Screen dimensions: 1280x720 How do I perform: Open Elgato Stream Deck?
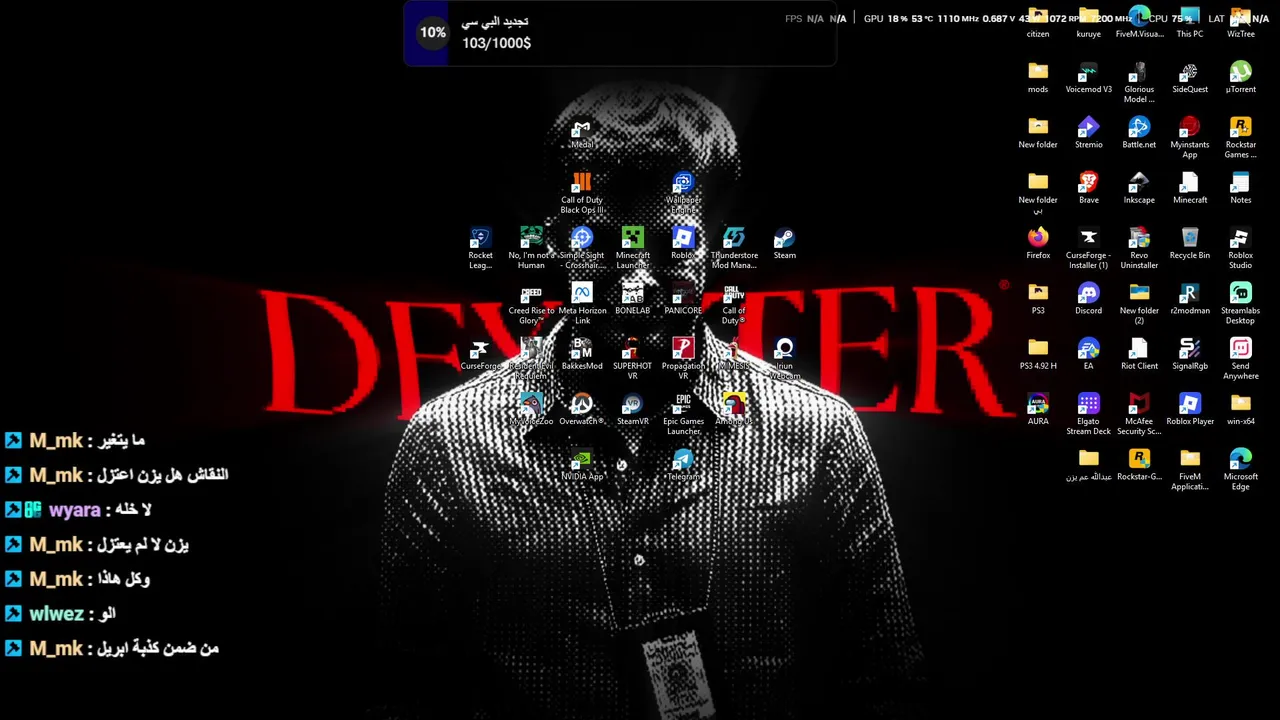[x=1088, y=414]
